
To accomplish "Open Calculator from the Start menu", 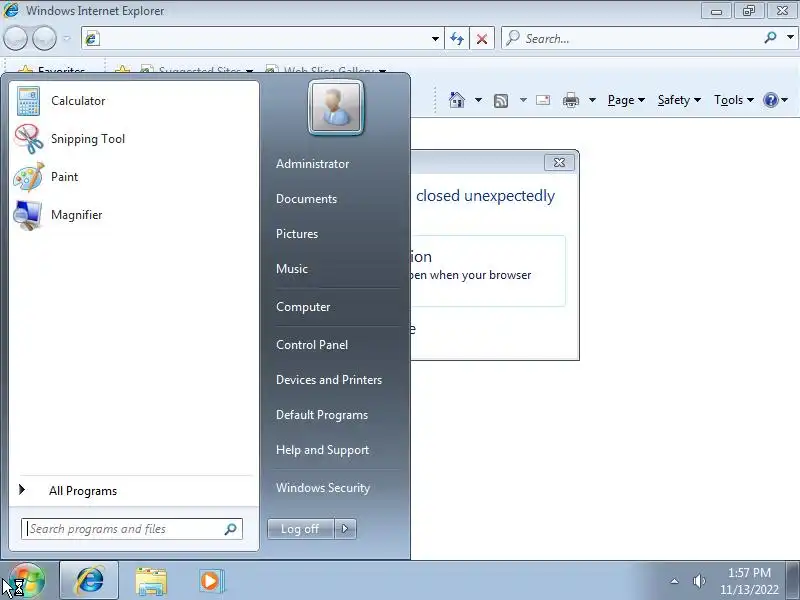I will [134, 101].
